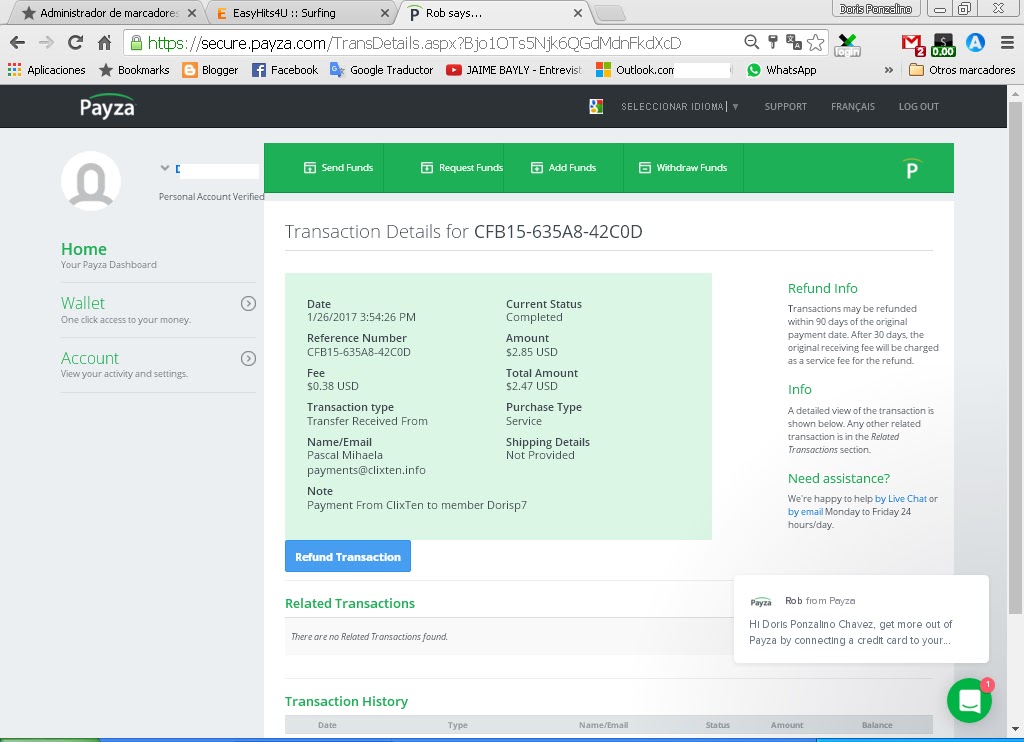
Task: Switch to the Administrador de marcadores tab
Action: (x=108, y=13)
